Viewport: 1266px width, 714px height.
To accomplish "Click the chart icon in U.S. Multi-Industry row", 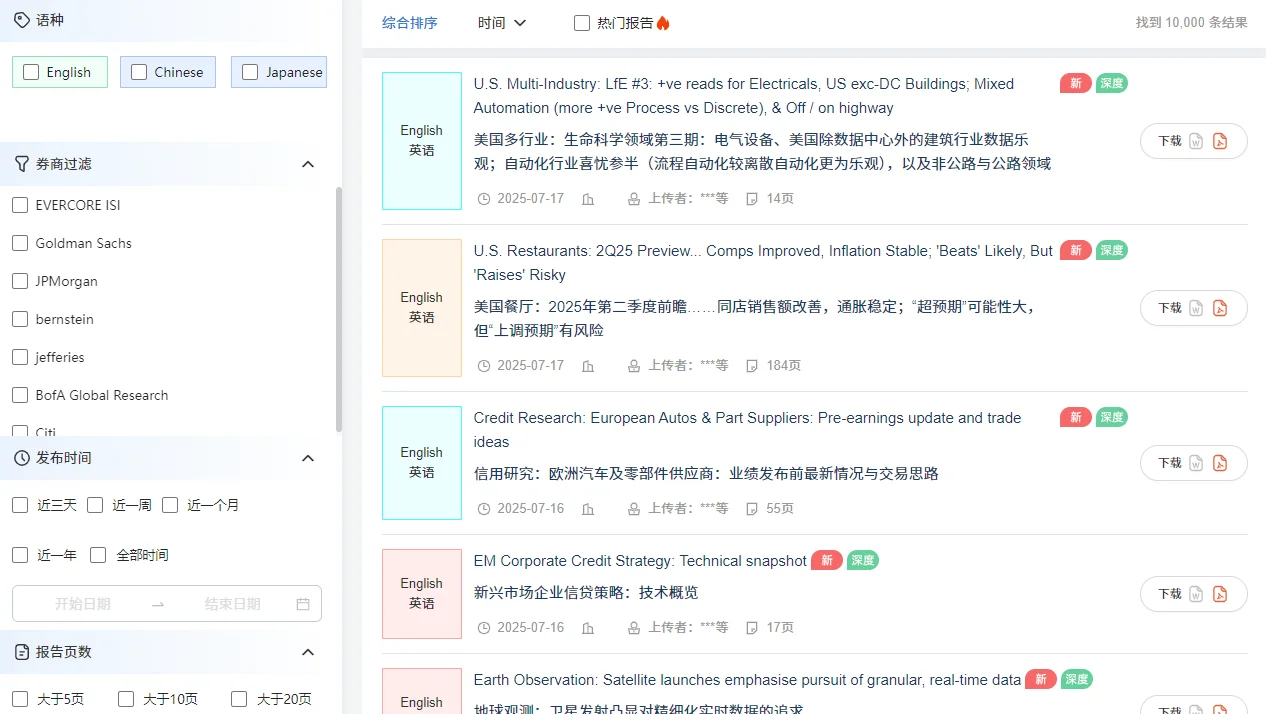I will 588,199.
